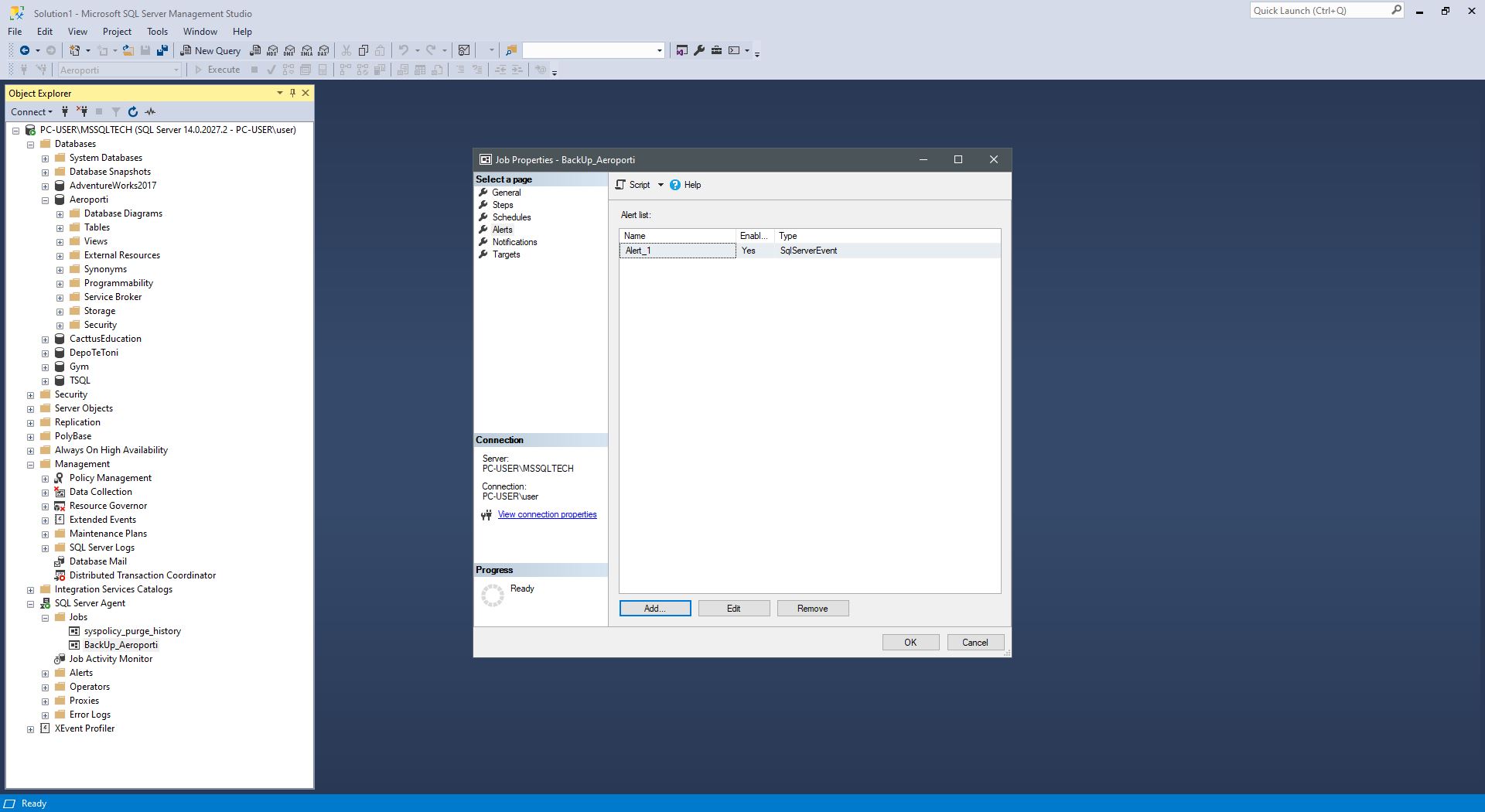Click the MDX query icon
Image resolution: width=1485 pixels, height=812 pixels.
pyautogui.click(x=272, y=50)
